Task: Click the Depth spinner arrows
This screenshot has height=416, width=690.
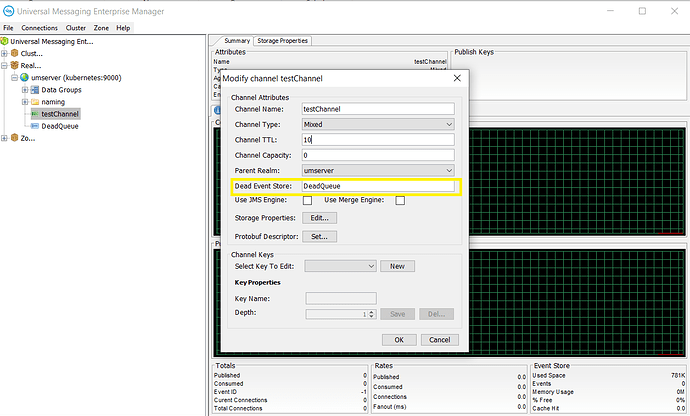Action: pos(372,314)
